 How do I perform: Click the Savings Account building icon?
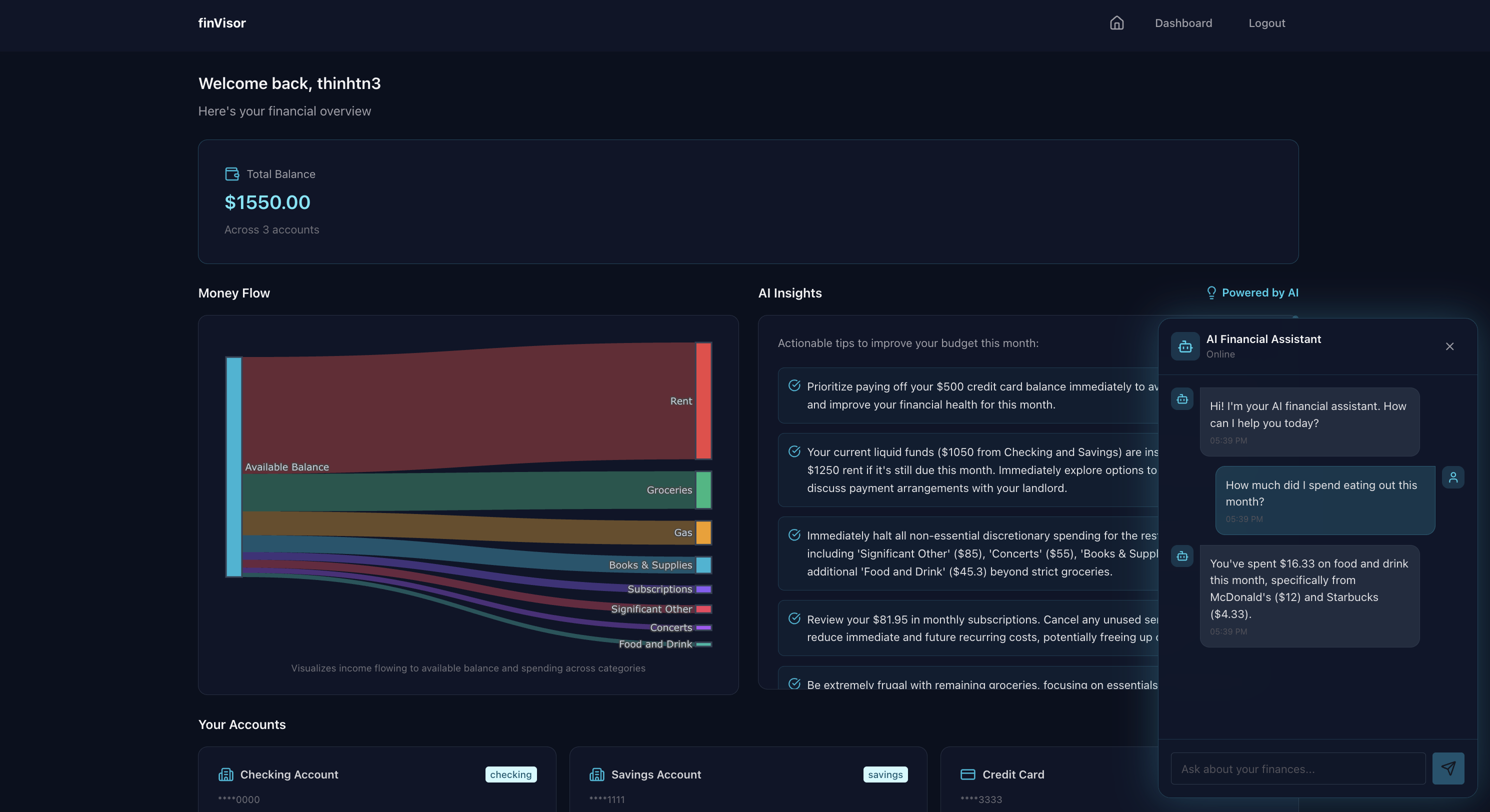[x=596, y=774]
